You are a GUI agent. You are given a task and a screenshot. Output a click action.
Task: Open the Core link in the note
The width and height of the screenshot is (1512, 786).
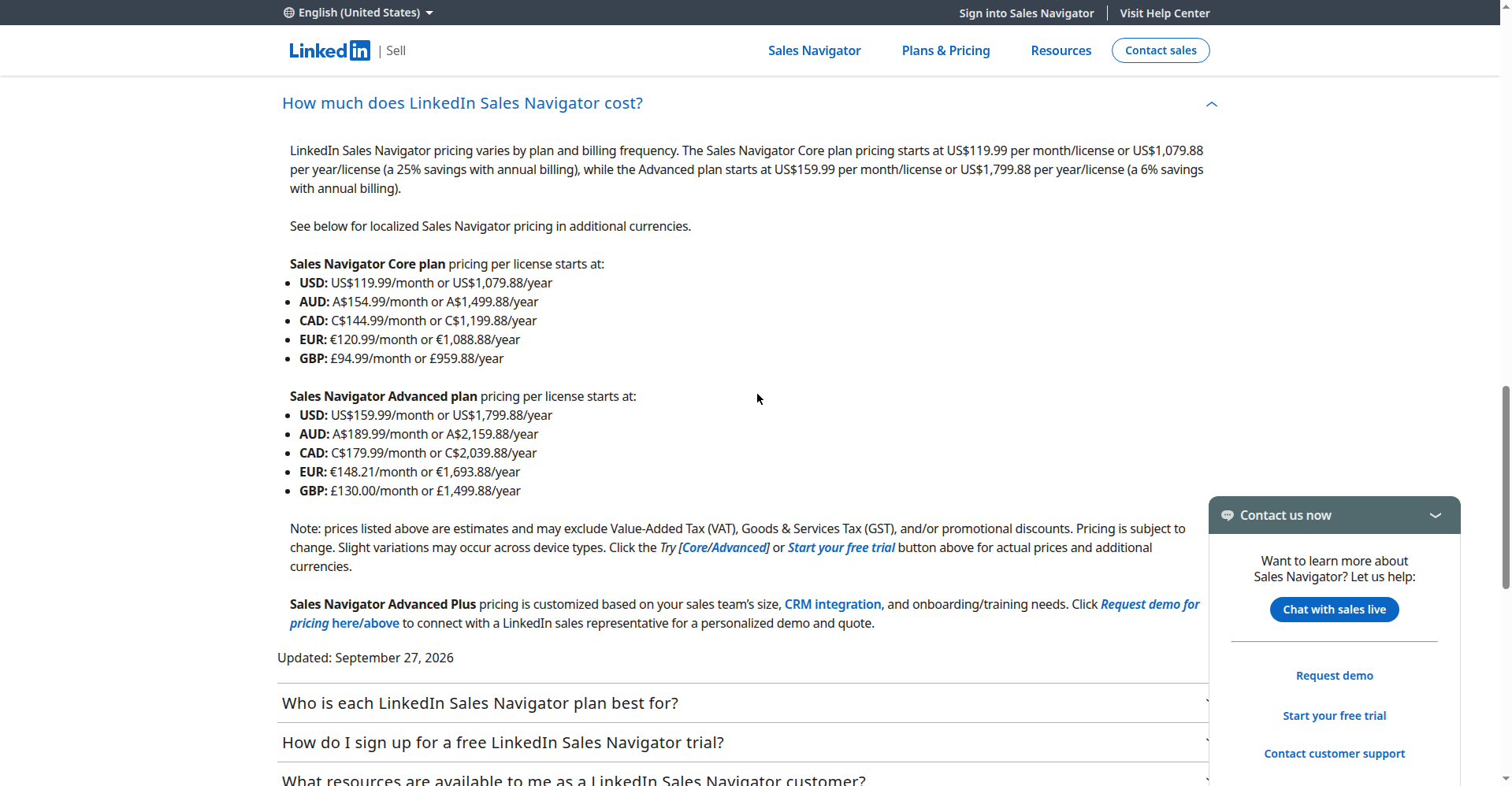pyautogui.click(x=695, y=547)
